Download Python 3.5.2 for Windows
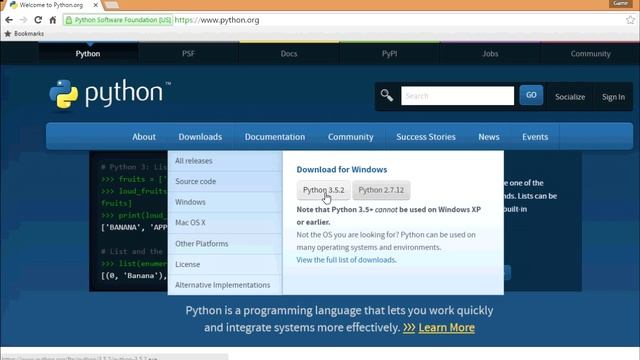 click(323, 190)
